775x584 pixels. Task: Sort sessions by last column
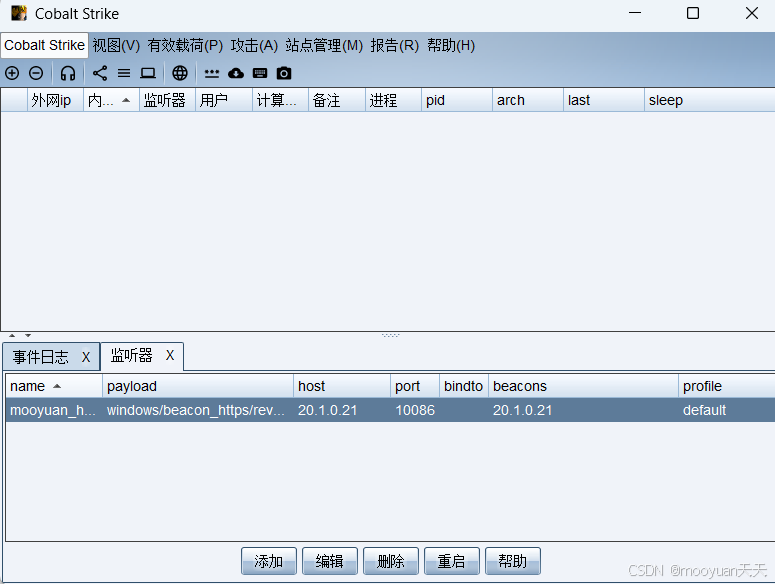pos(604,100)
